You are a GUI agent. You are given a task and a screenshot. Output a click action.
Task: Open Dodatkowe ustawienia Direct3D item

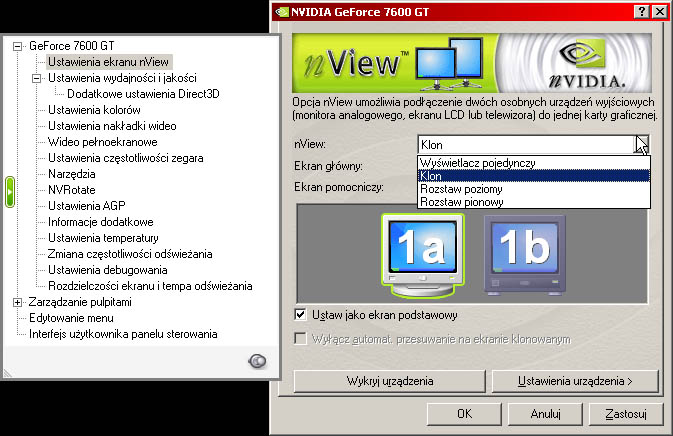click(x=143, y=94)
